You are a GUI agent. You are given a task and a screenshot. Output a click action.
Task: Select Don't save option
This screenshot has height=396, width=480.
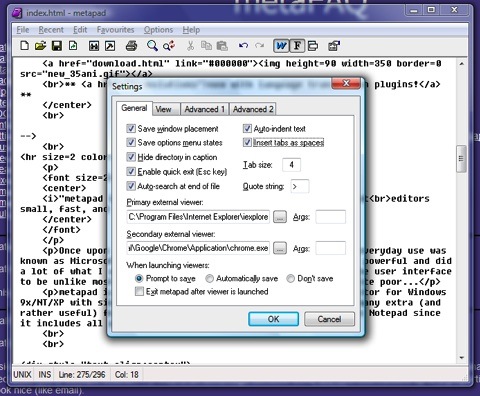click(291, 278)
